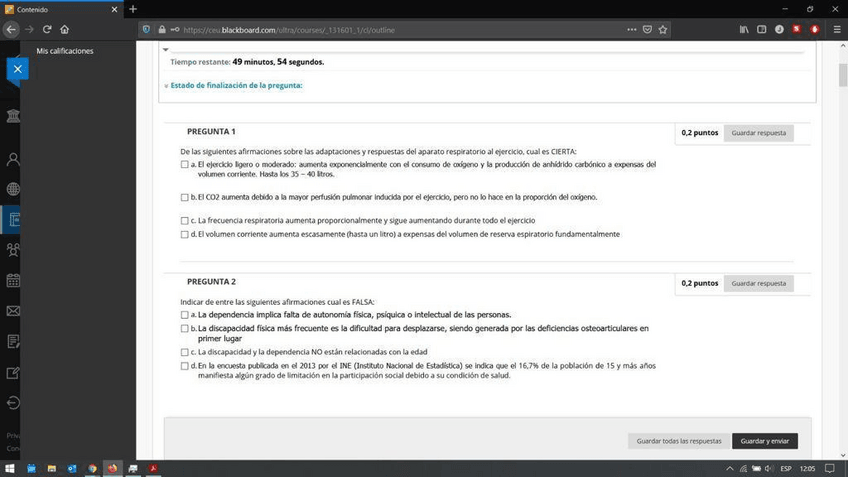Image resolution: width=848 pixels, height=477 pixels.
Task: Bookmark this page with star icon
Action: 663,30
